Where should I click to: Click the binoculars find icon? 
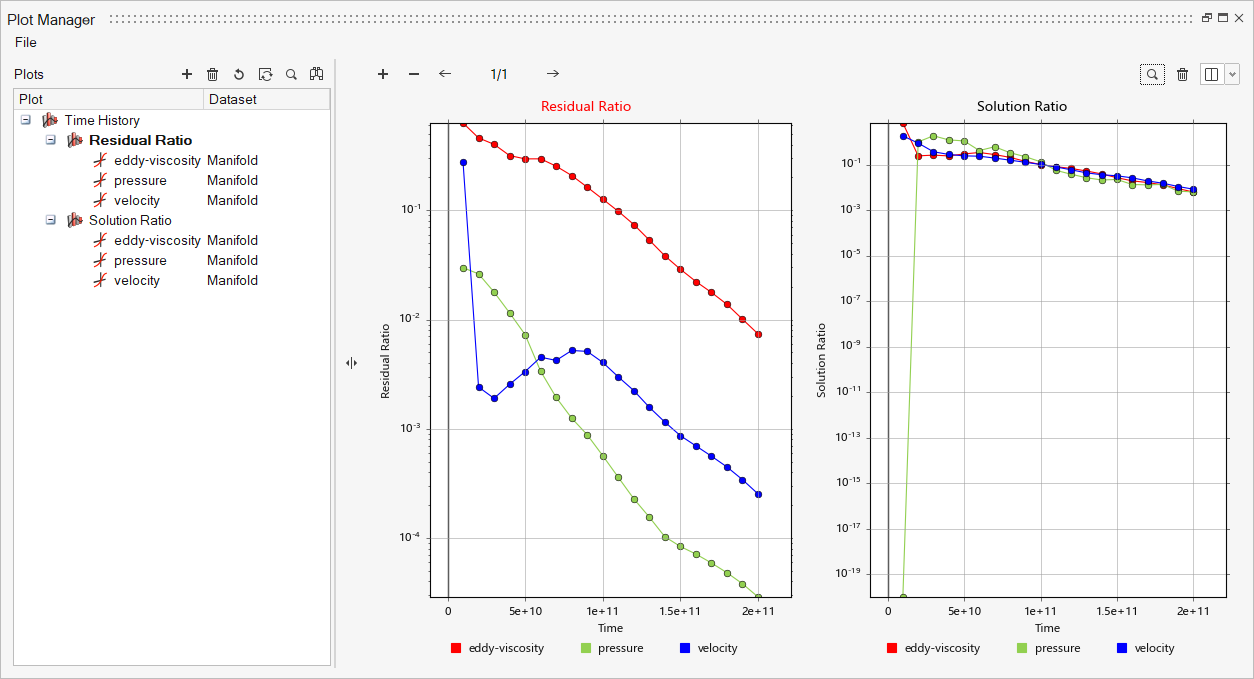click(317, 74)
